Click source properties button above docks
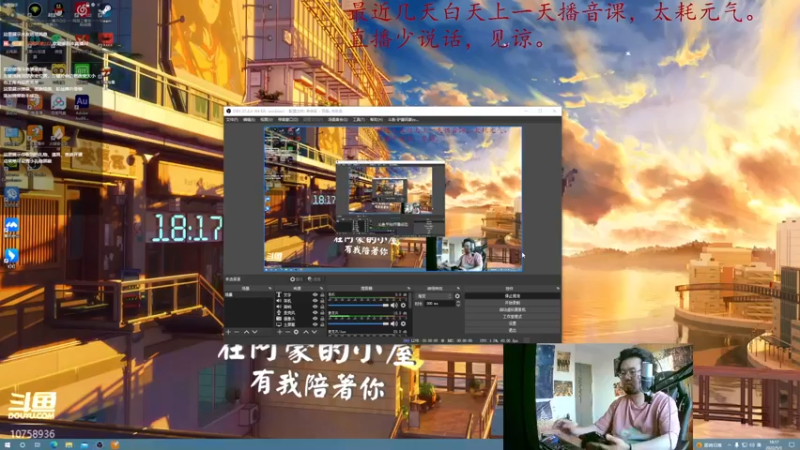Screen dimensions: 800x450 coord(296,279)
